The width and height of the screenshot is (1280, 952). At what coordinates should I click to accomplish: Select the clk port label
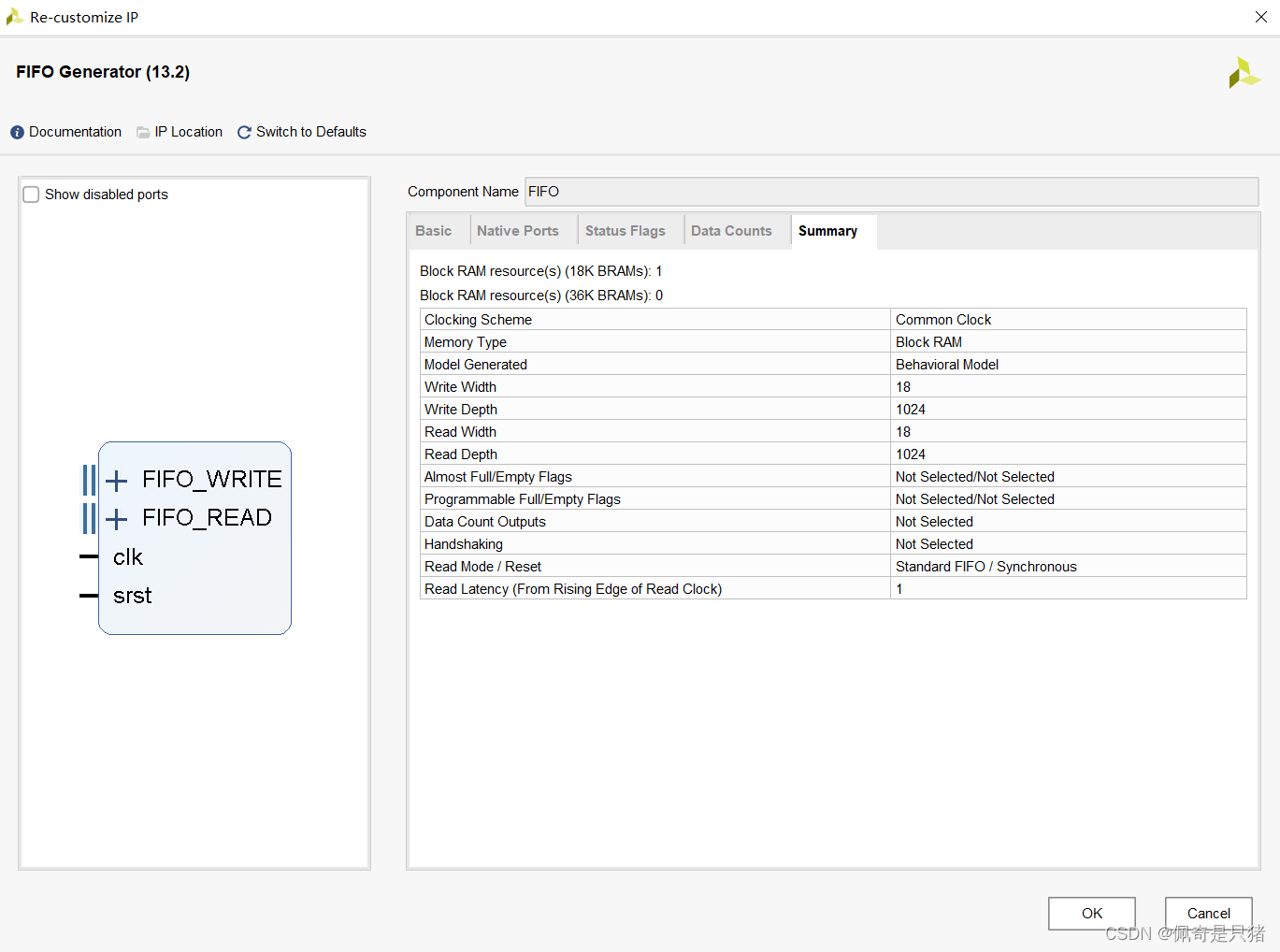tap(128, 557)
